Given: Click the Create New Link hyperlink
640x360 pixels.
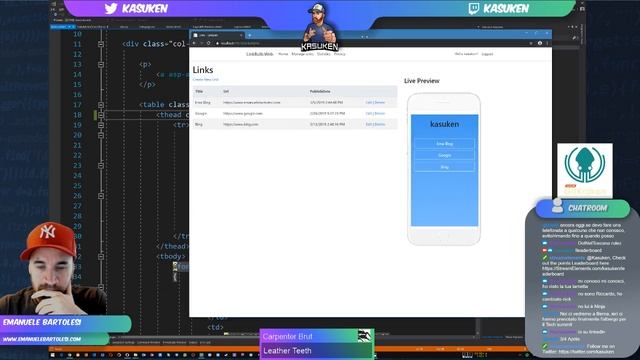Looking at the screenshot, I should pos(206,80).
